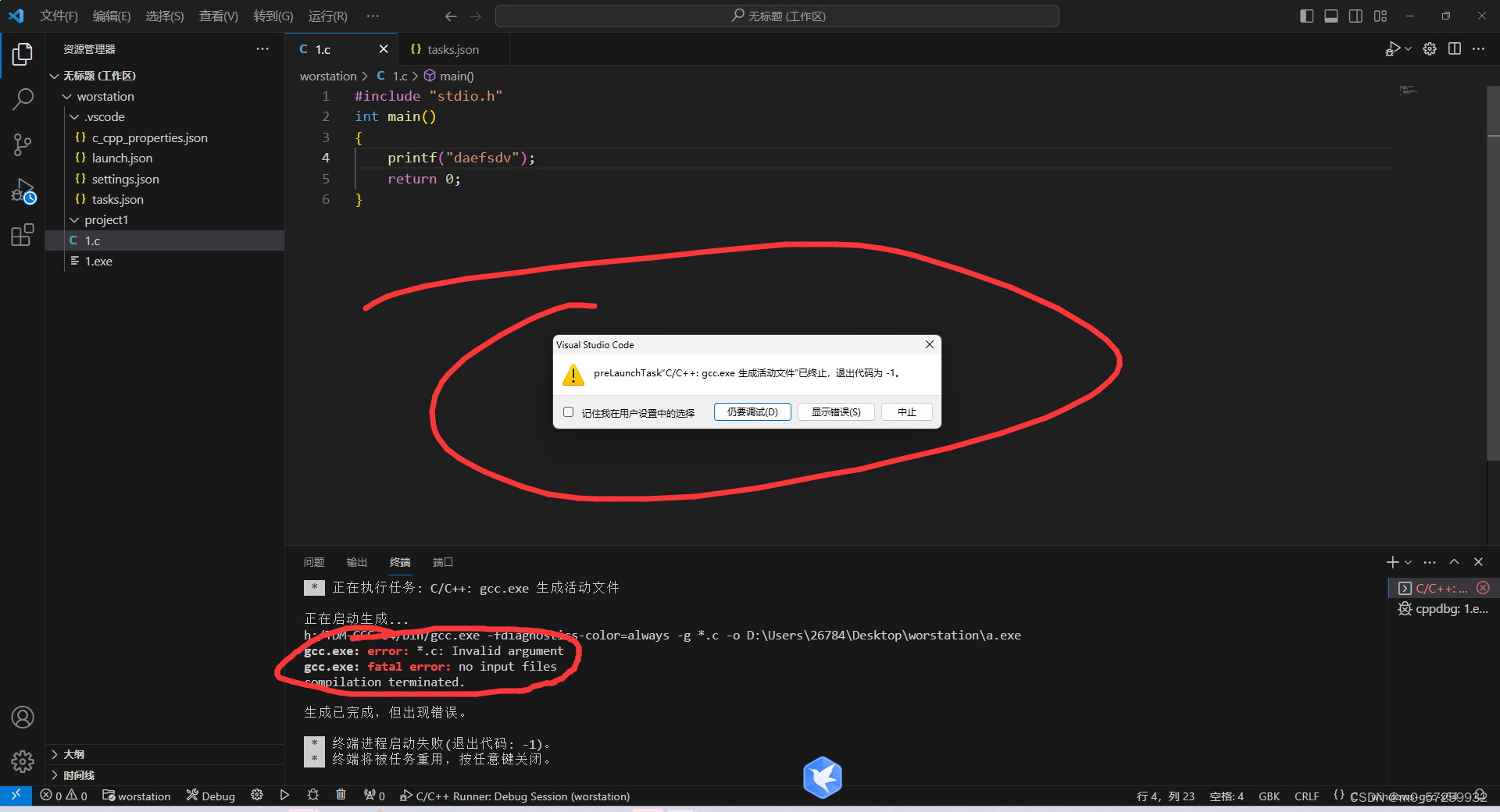1500x812 pixels.
Task: Switch to the tasks.json tab
Action: (x=452, y=48)
